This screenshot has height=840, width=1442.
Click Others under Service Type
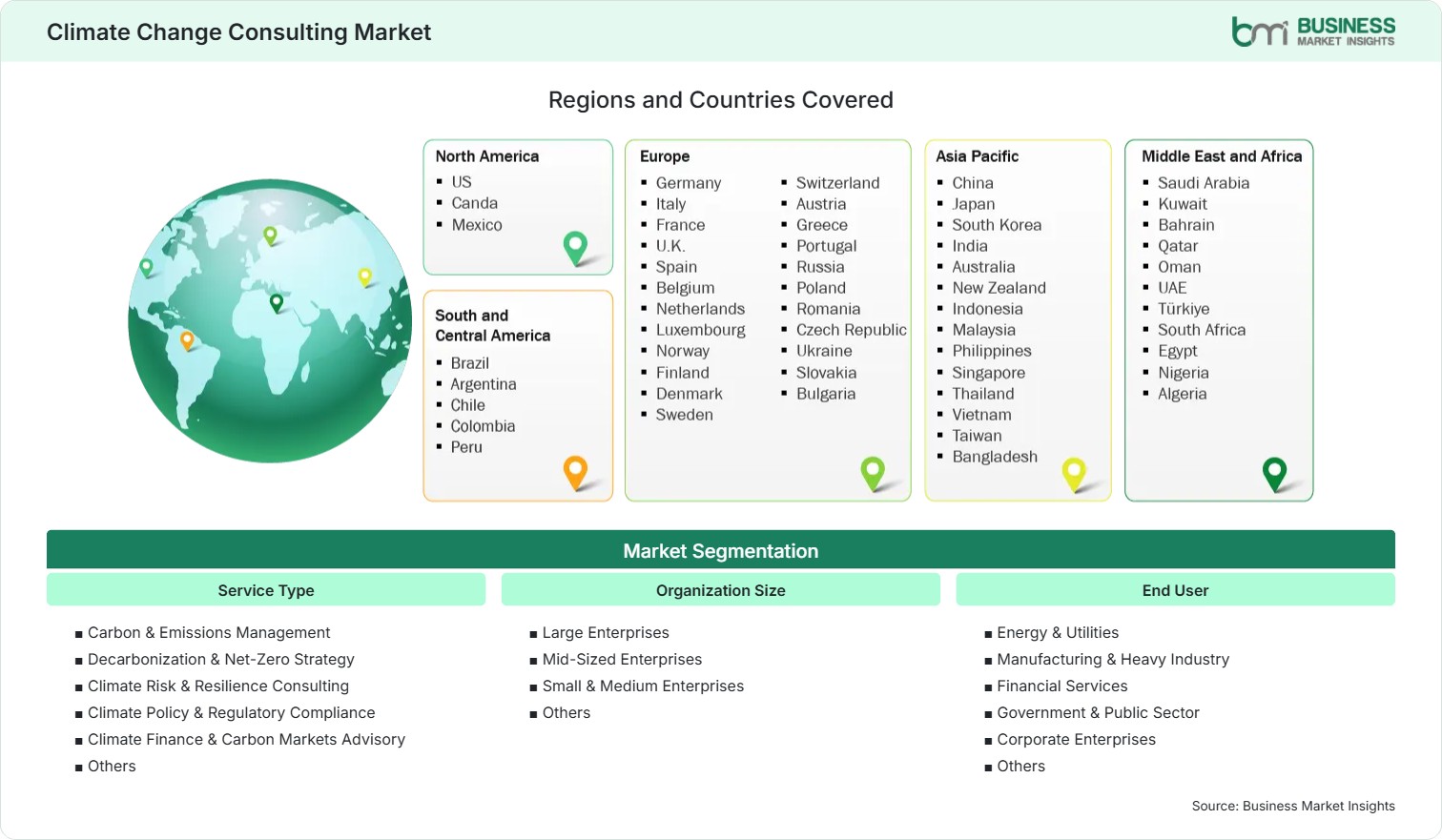[112, 766]
